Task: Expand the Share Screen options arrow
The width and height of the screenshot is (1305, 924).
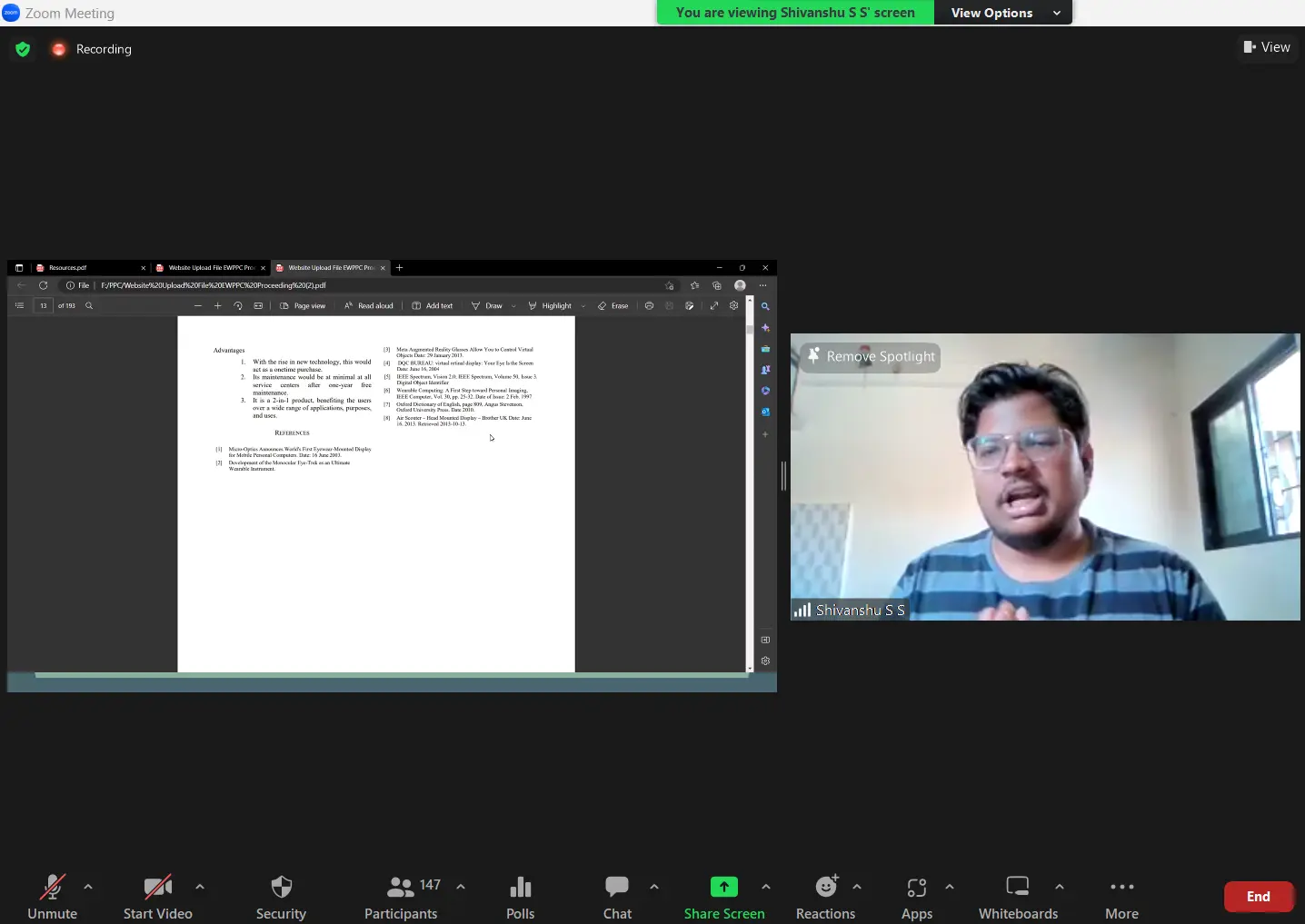Action: 766,887
